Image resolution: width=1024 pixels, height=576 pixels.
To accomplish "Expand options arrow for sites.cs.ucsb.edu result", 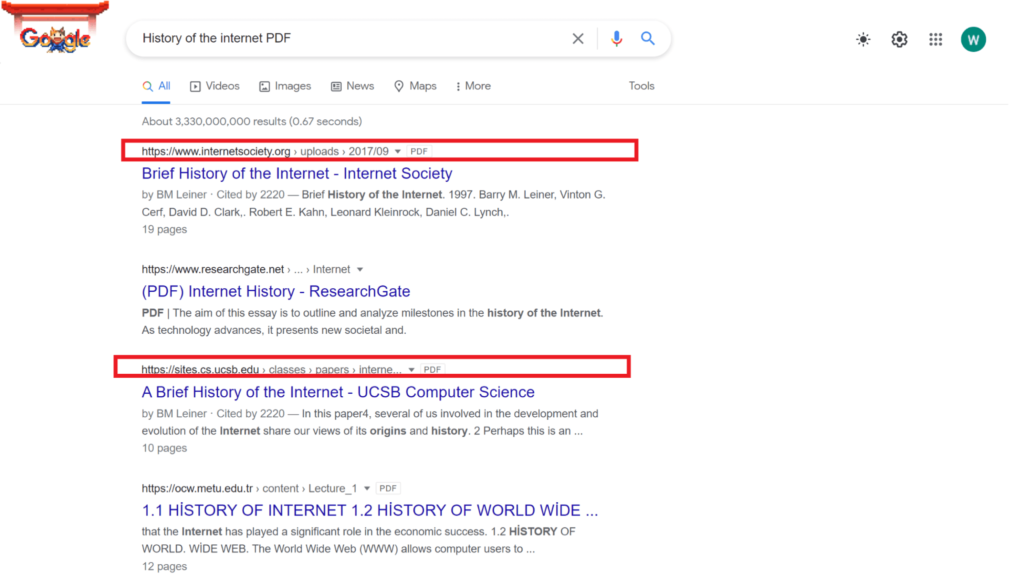I will coord(411,370).
